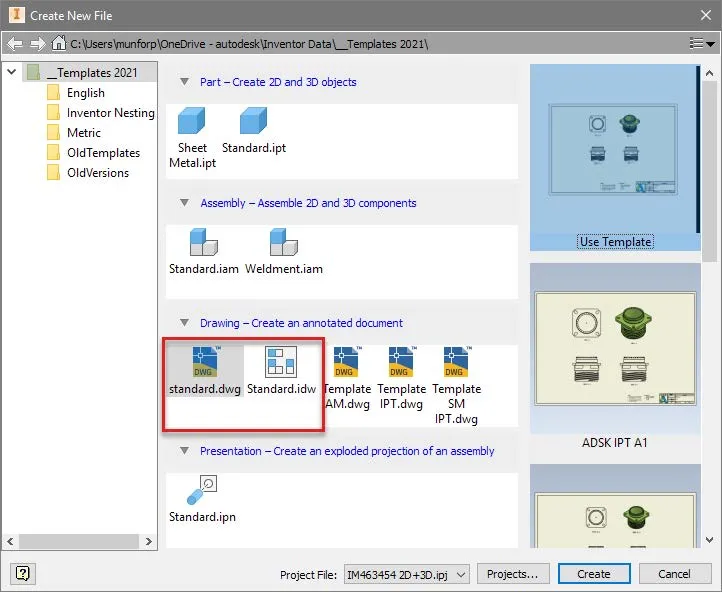
Task: Close the Create New File dialog
Action: pyautogui.click(x=706, y=15)
